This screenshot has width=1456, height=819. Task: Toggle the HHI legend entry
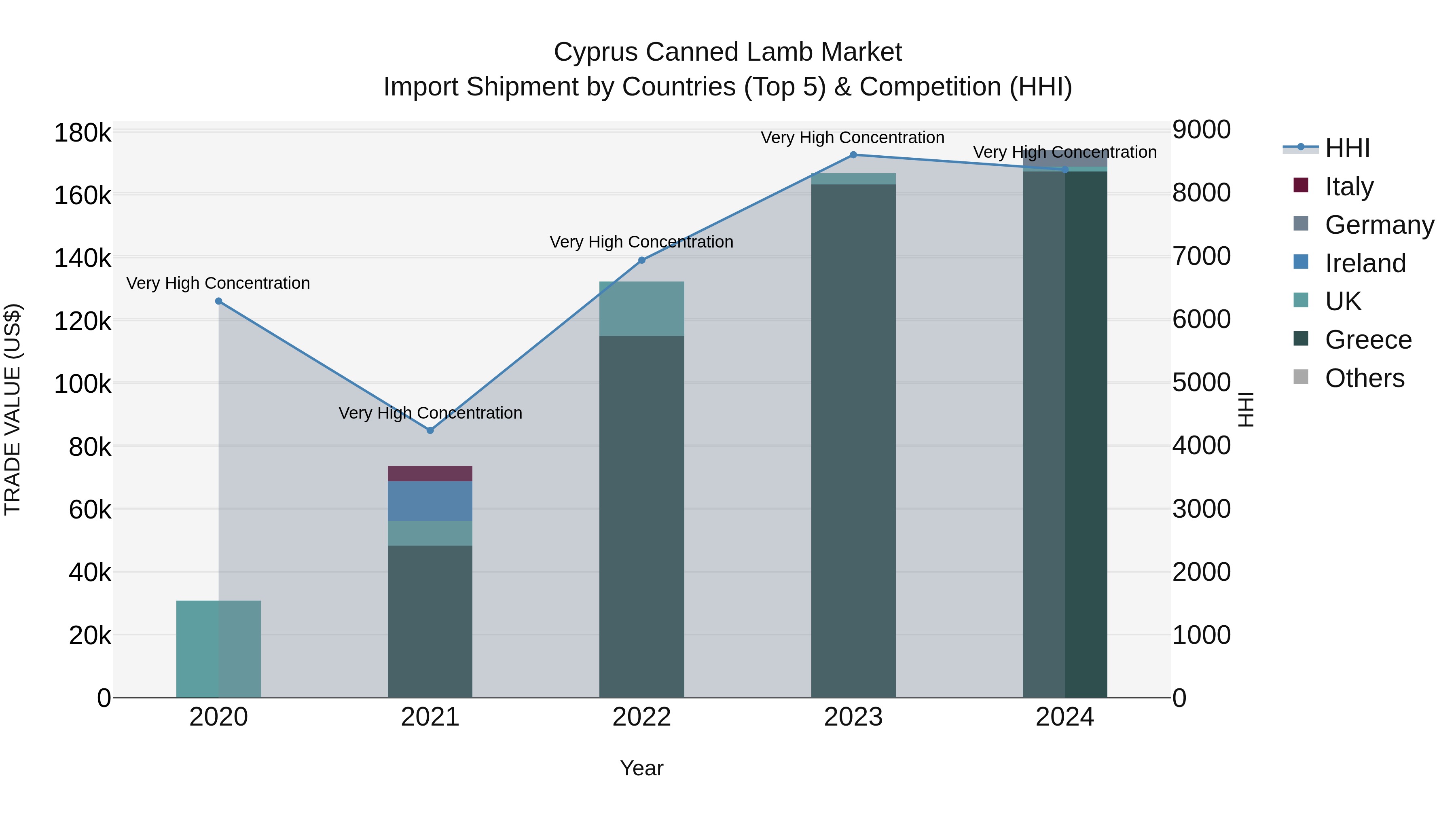[x=1327, y=148]
